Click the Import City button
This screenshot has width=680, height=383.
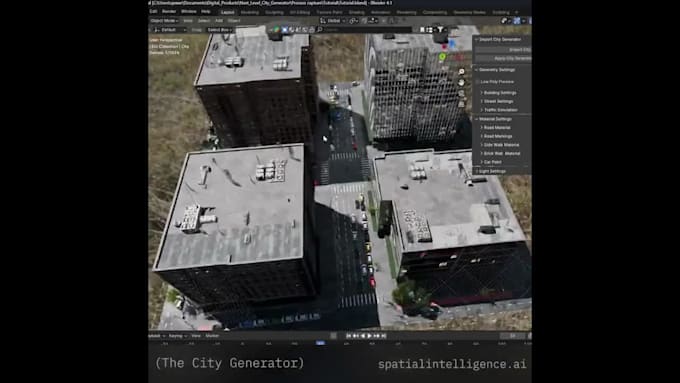503,50
